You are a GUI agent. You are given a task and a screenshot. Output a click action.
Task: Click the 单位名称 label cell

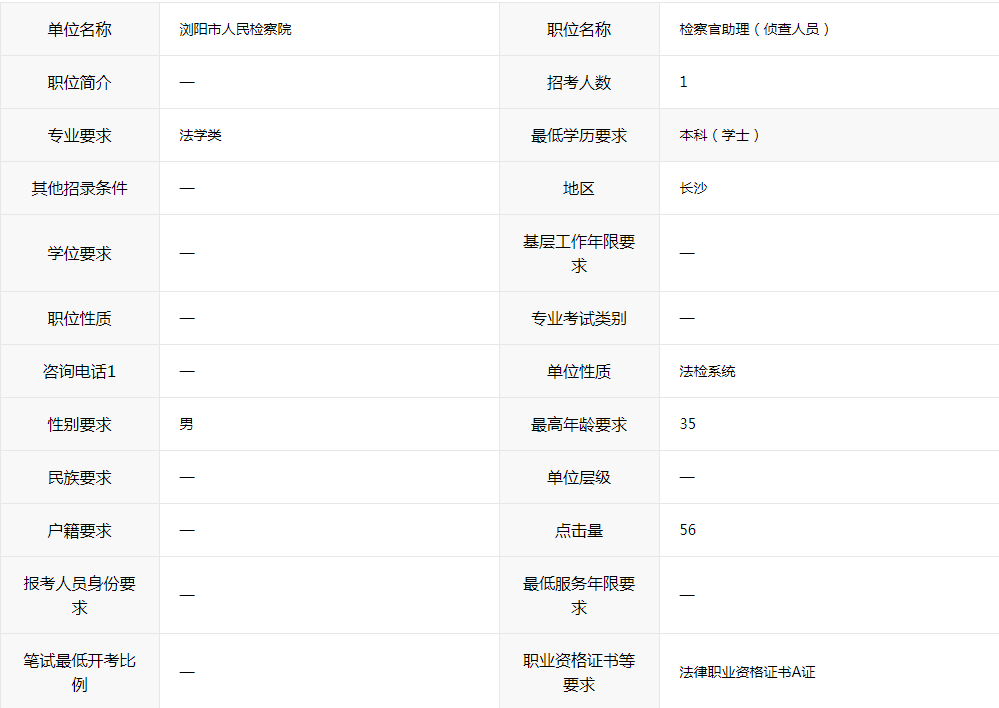click(80, 29)
